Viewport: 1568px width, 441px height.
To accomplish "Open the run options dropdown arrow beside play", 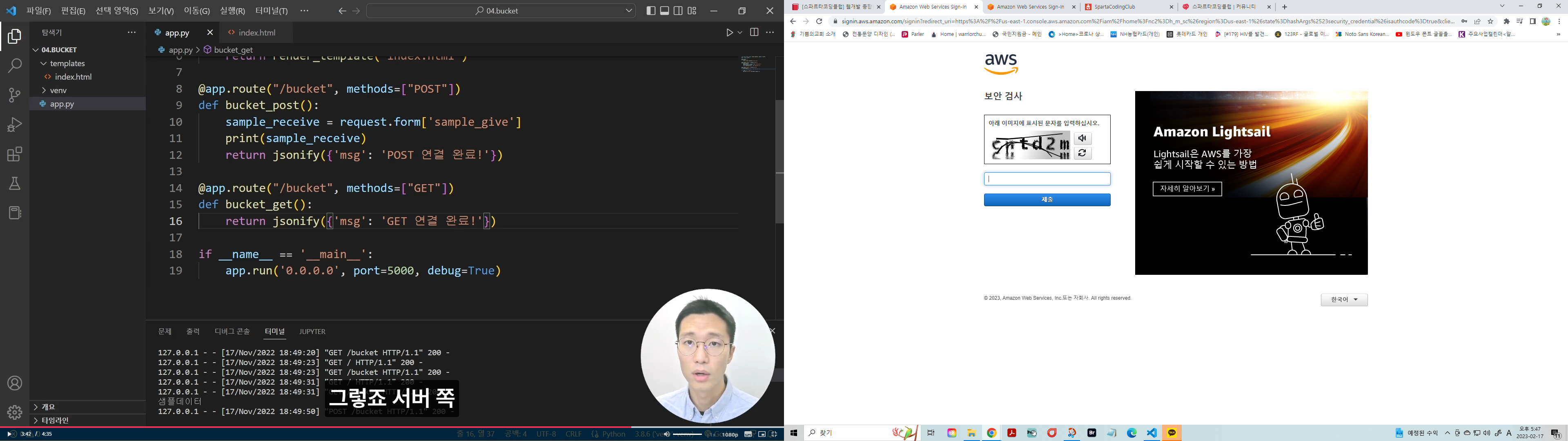I will 740,32.
